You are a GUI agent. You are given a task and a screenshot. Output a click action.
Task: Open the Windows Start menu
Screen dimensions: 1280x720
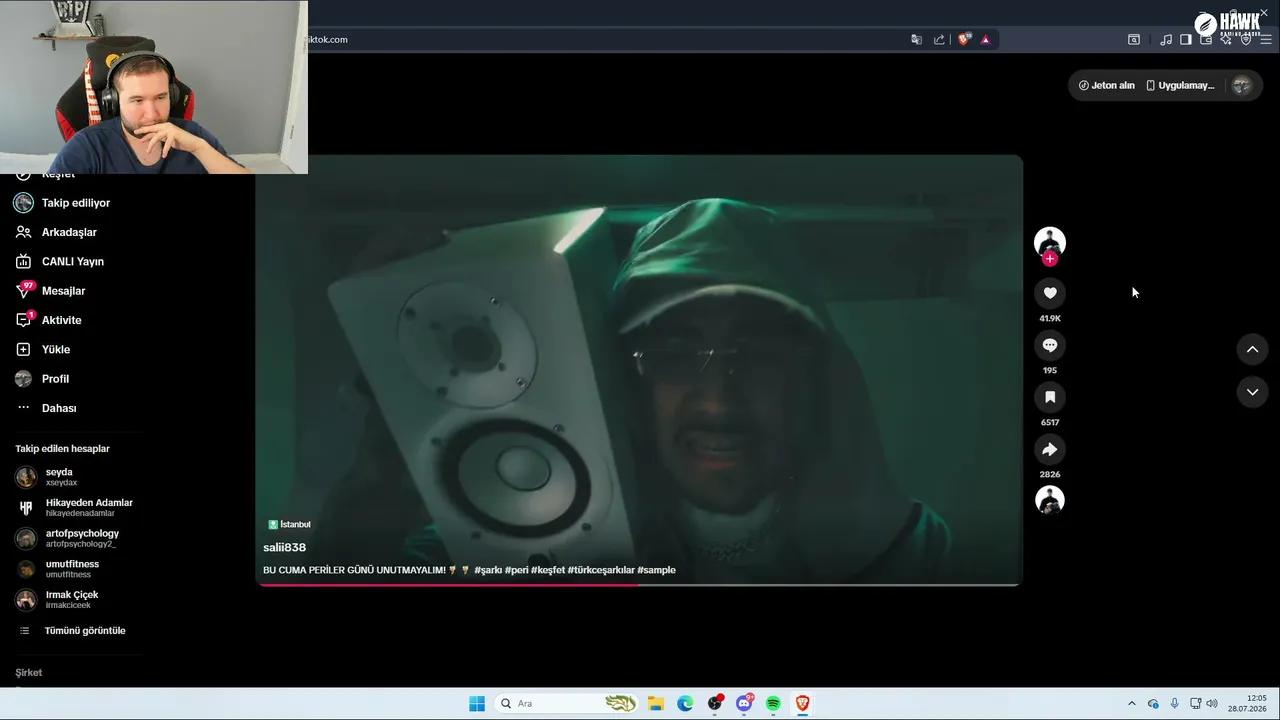tap(477, 704)
